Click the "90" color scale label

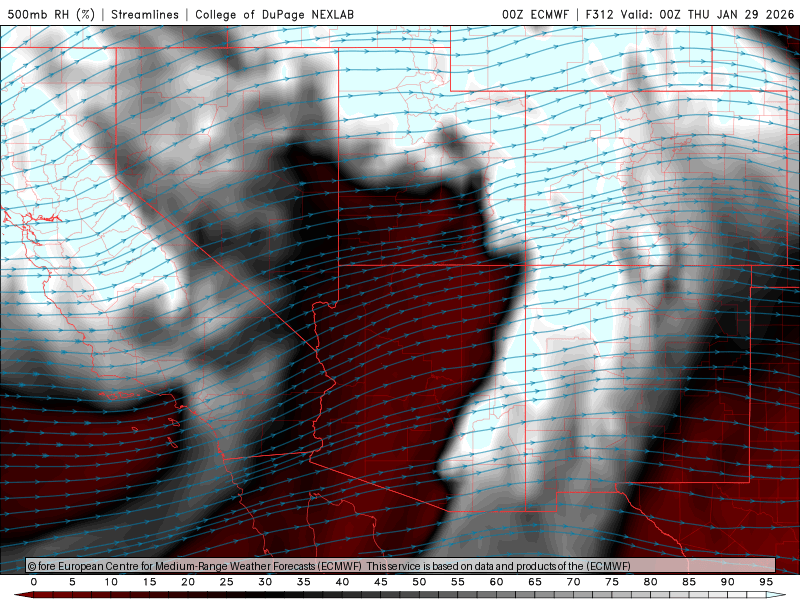tap(727, 582)
